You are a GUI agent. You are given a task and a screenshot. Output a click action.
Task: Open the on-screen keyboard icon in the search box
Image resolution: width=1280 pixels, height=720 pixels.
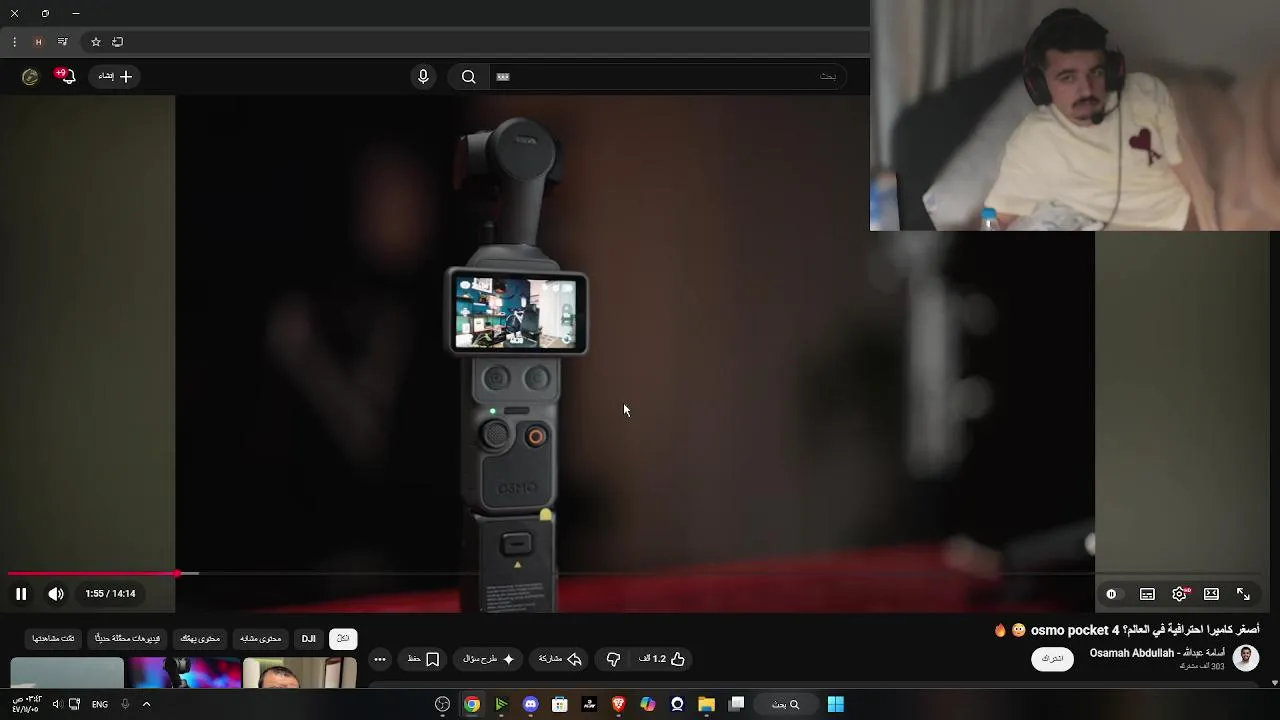coord(503,77)
